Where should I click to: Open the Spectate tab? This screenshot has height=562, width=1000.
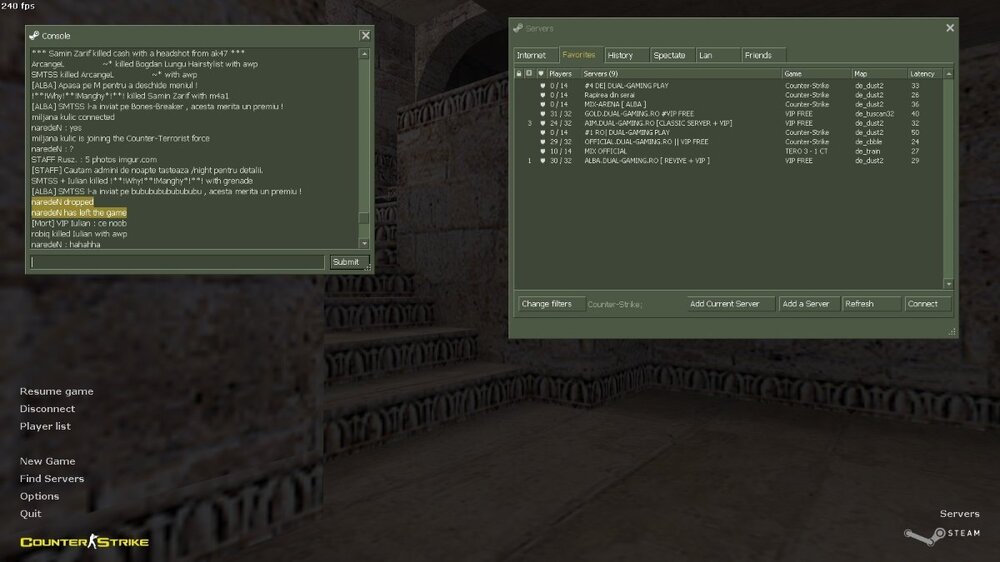click(x=669, y=55)
